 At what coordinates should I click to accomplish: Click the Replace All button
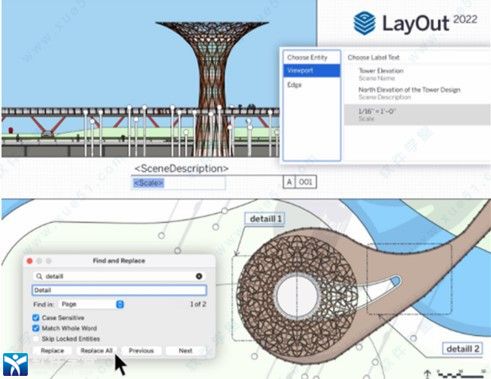tap(96, 351)
